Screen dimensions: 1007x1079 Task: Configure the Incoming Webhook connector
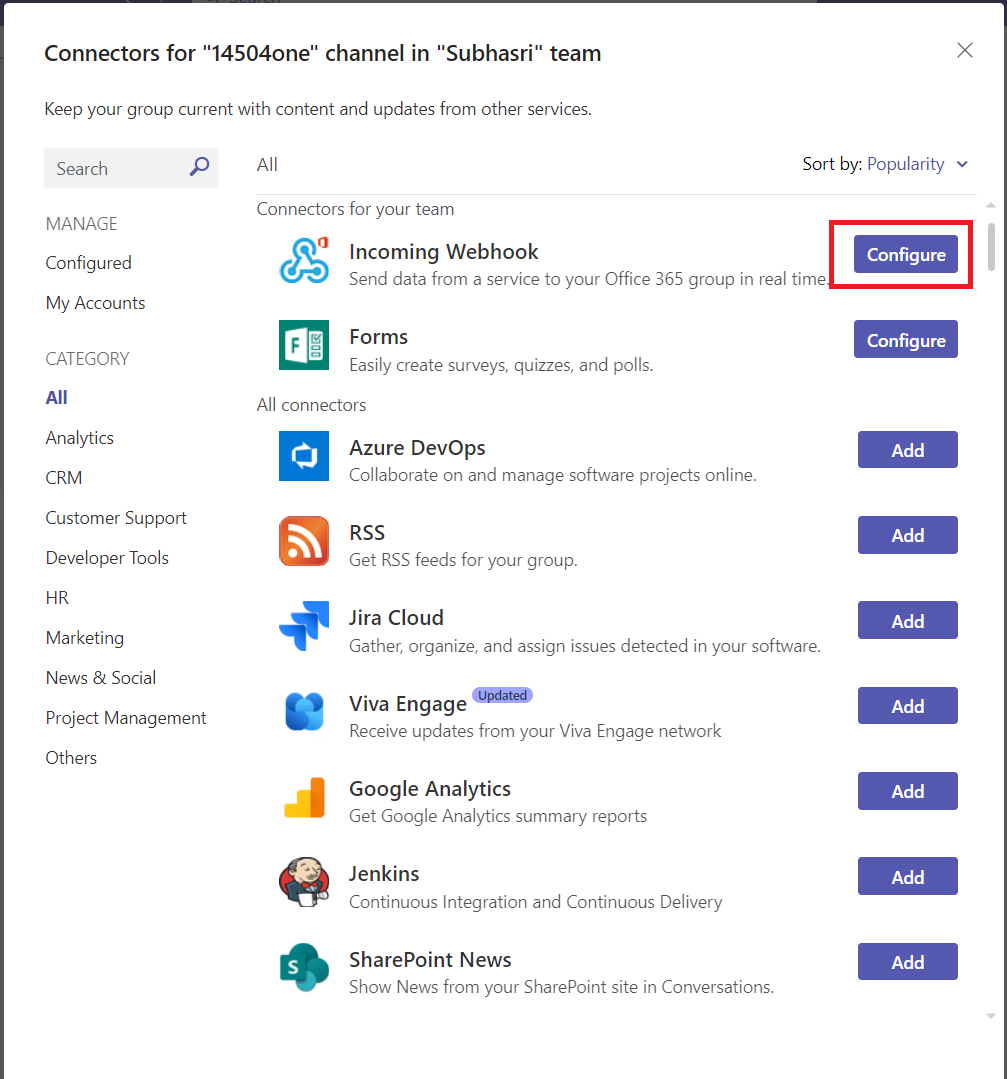pos(905,254)
